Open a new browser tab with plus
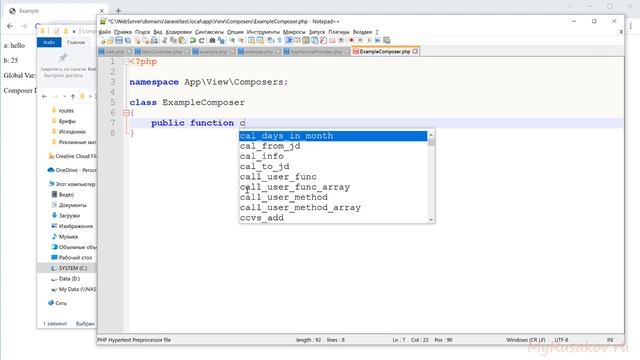The image size is (640, 360). point(118,11)
